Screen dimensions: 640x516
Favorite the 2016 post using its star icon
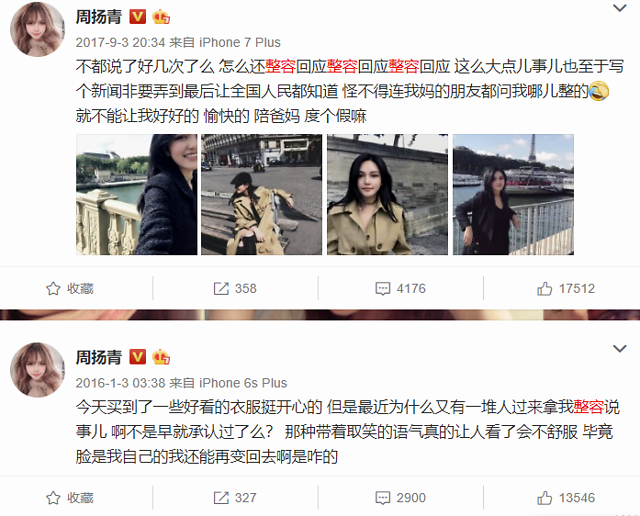click(x=70, y=498)
